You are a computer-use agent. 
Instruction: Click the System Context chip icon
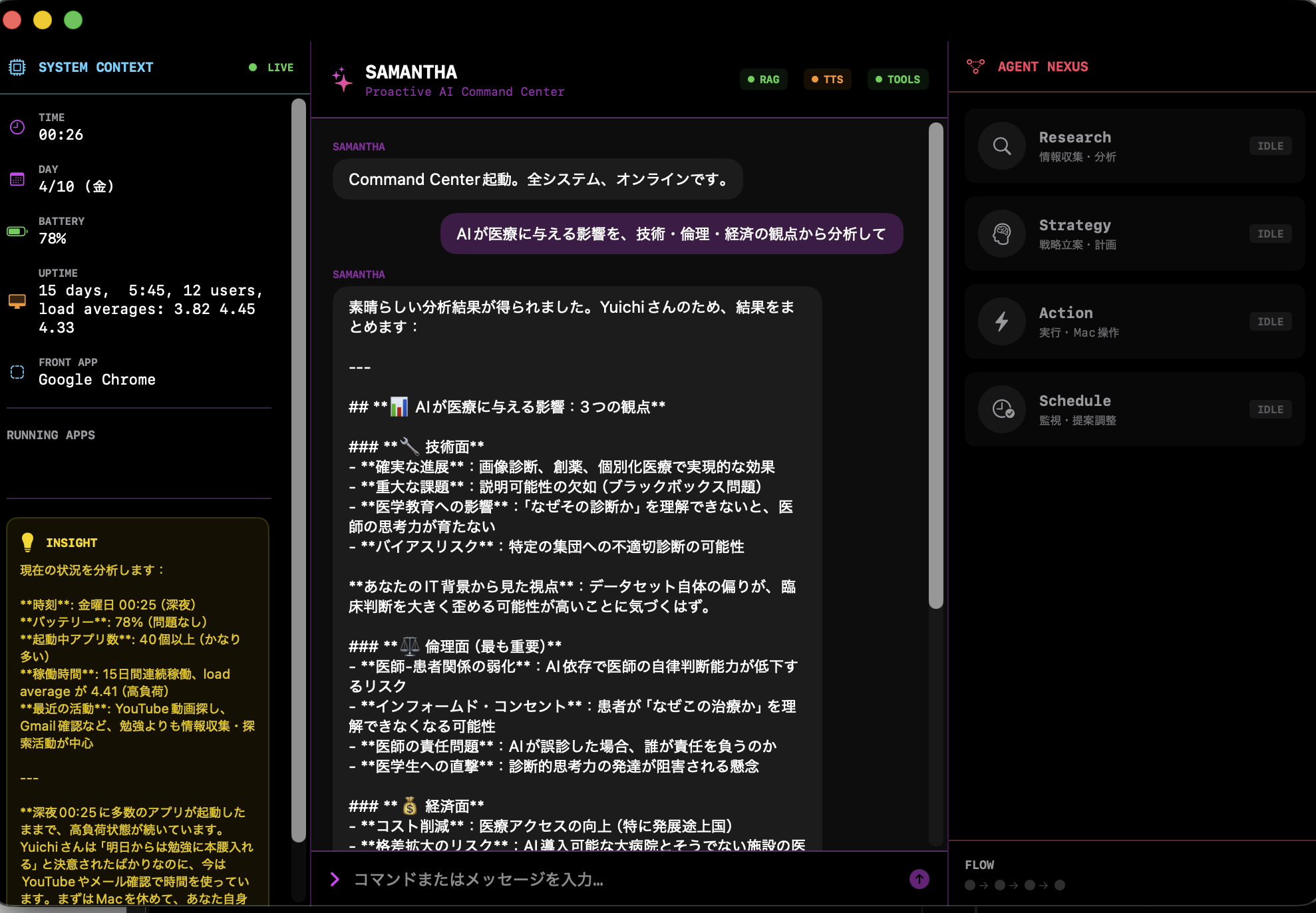(x=17, y=66)
